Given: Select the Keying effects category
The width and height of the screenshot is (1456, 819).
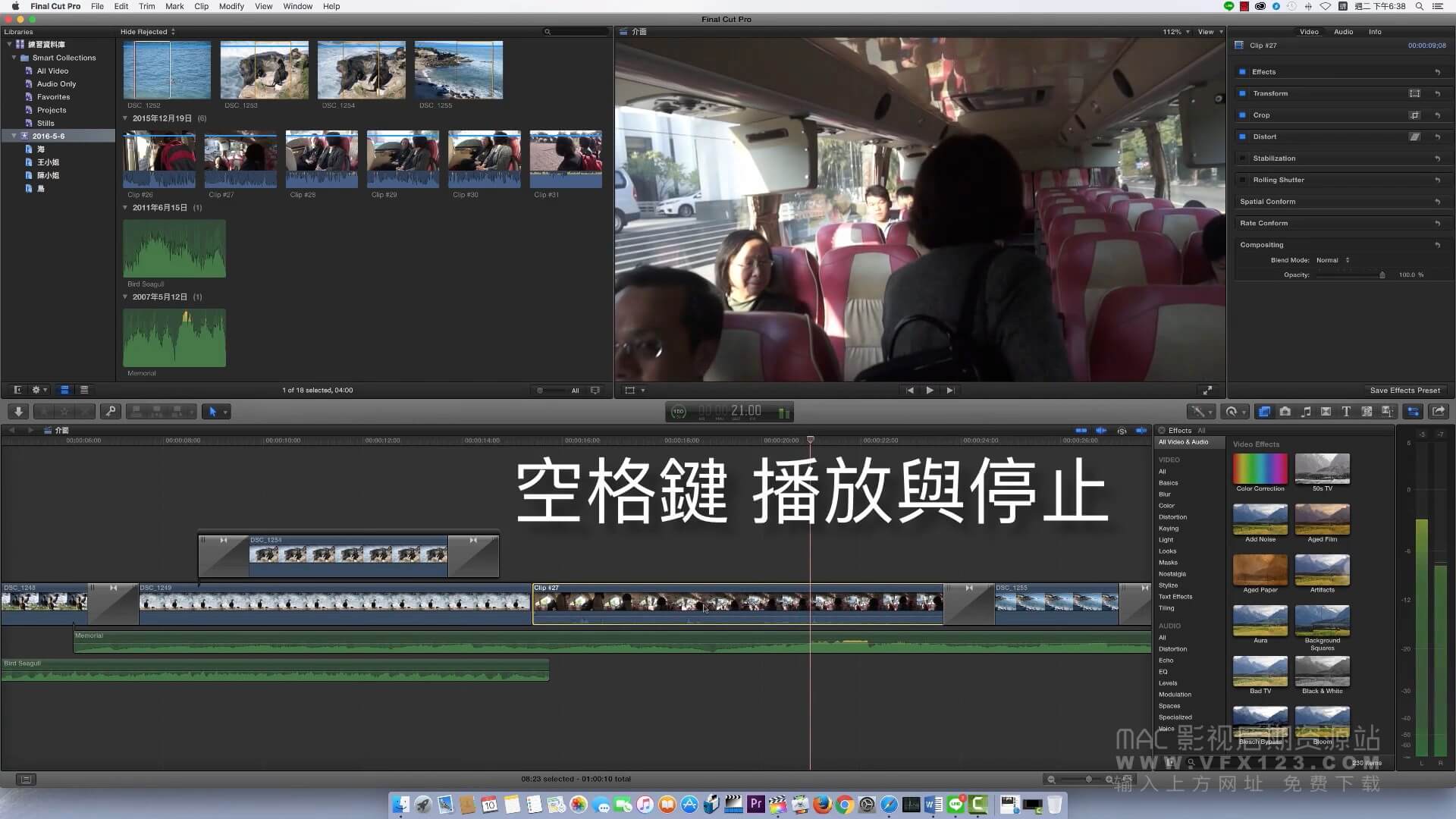Looking at the screenshot, I should [x=1168, y=529].
